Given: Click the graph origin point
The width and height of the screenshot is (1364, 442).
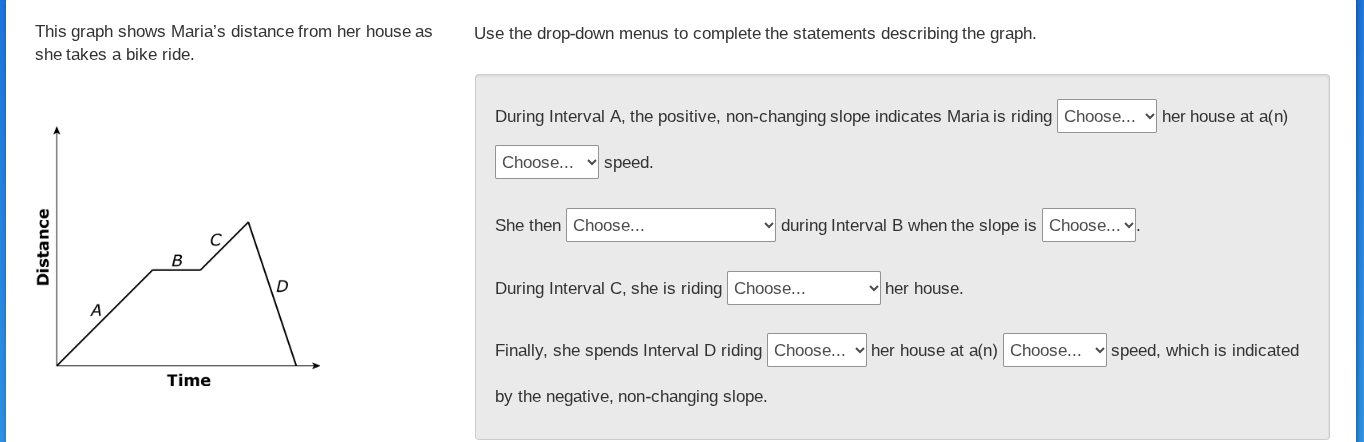Looking at the screenshot, I should click(57, 366).
